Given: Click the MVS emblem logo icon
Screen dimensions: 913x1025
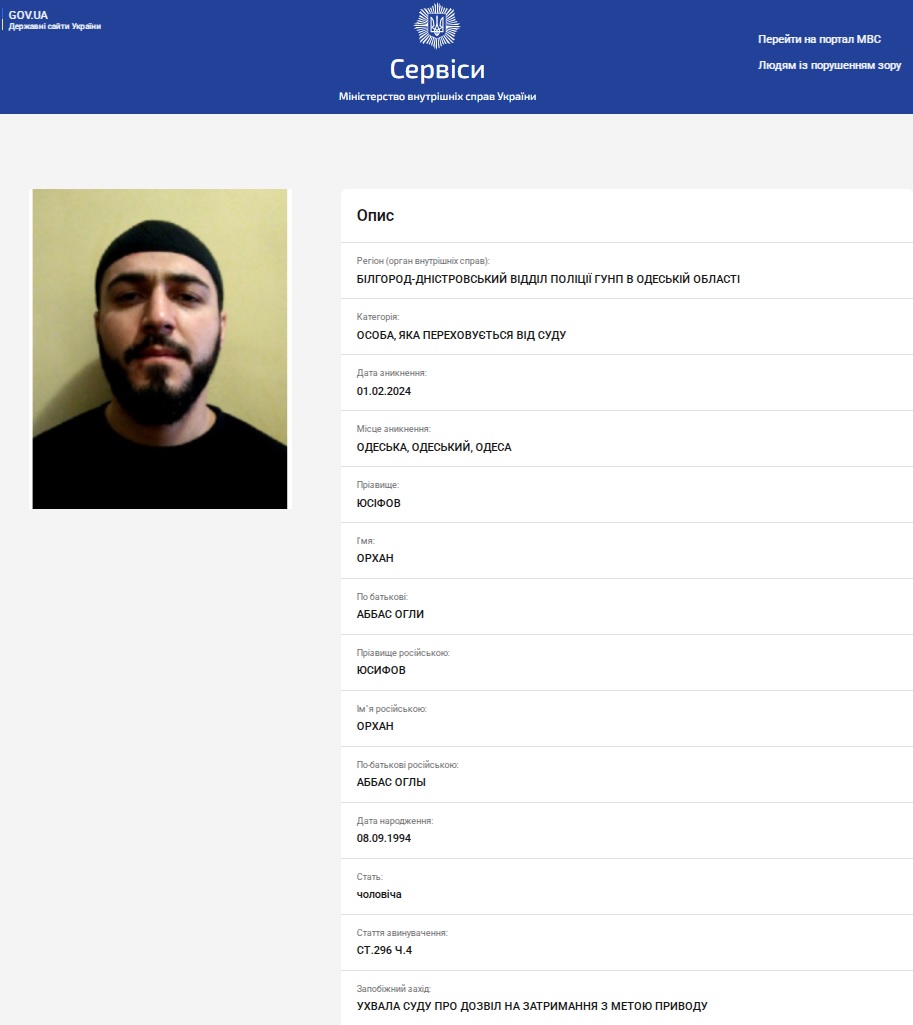Looking at the screenshot, I should coord(437,26).
